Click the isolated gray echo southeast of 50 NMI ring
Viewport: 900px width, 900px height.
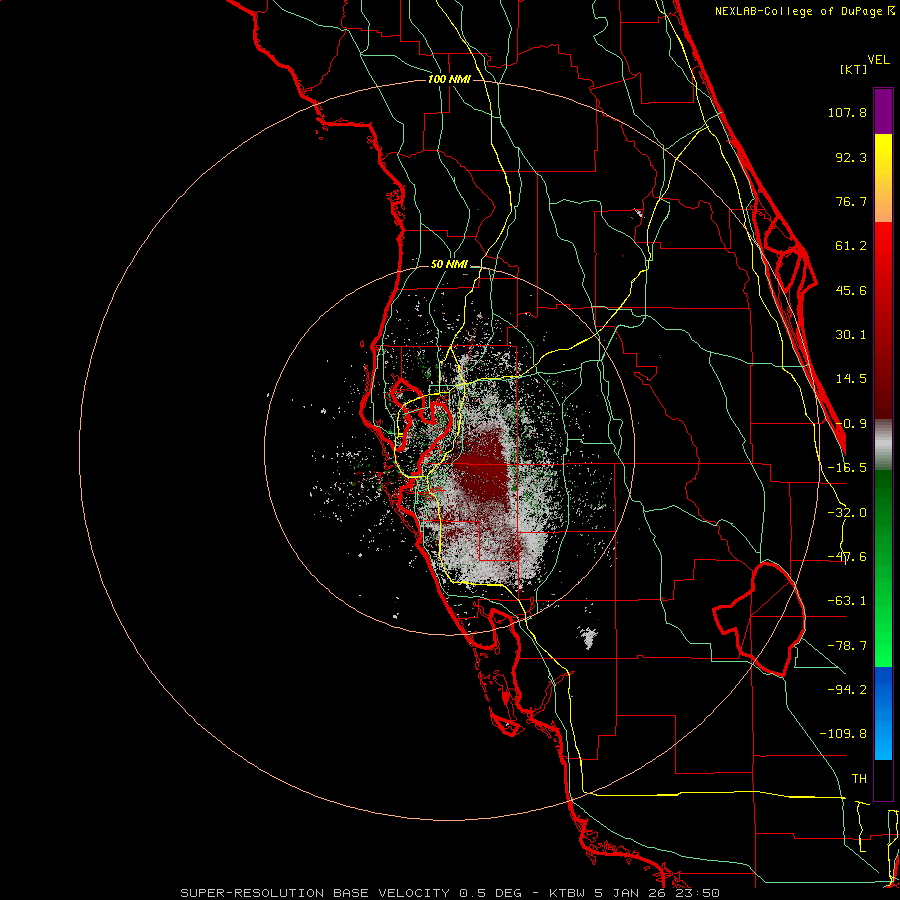click(588, 637)
